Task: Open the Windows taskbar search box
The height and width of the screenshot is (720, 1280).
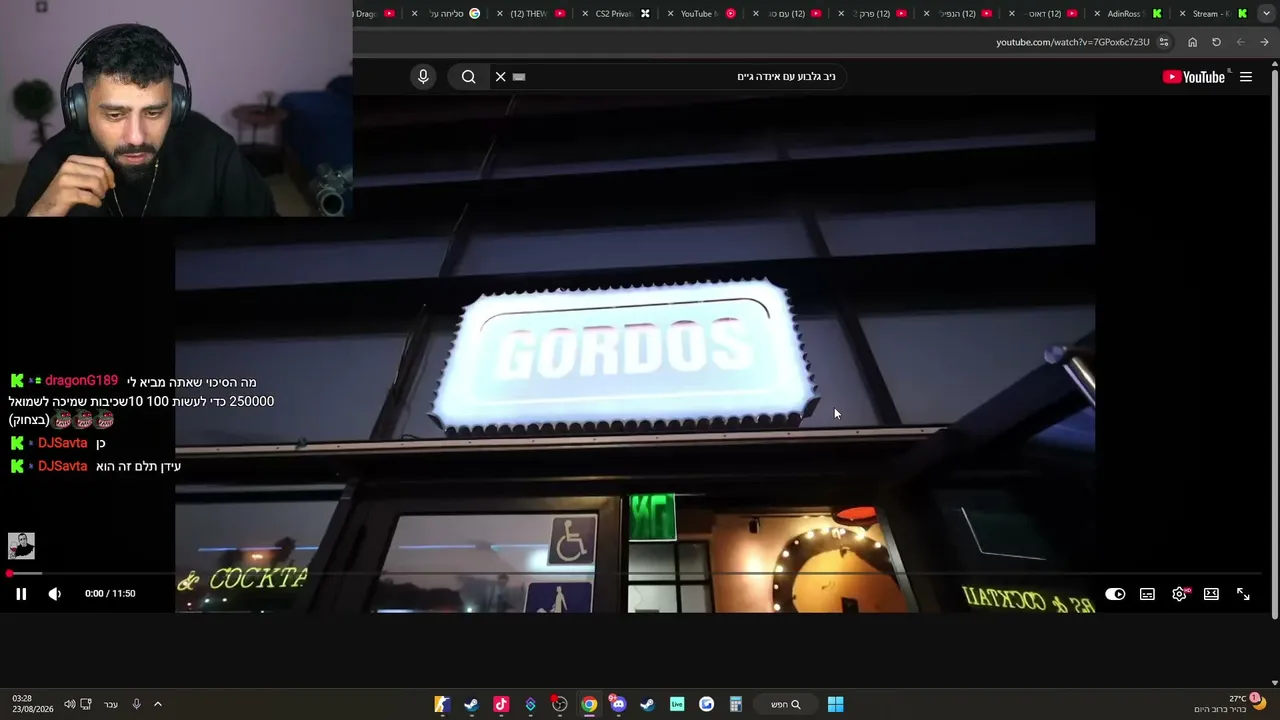Action: pyautogui.click(x=785, y=704)
